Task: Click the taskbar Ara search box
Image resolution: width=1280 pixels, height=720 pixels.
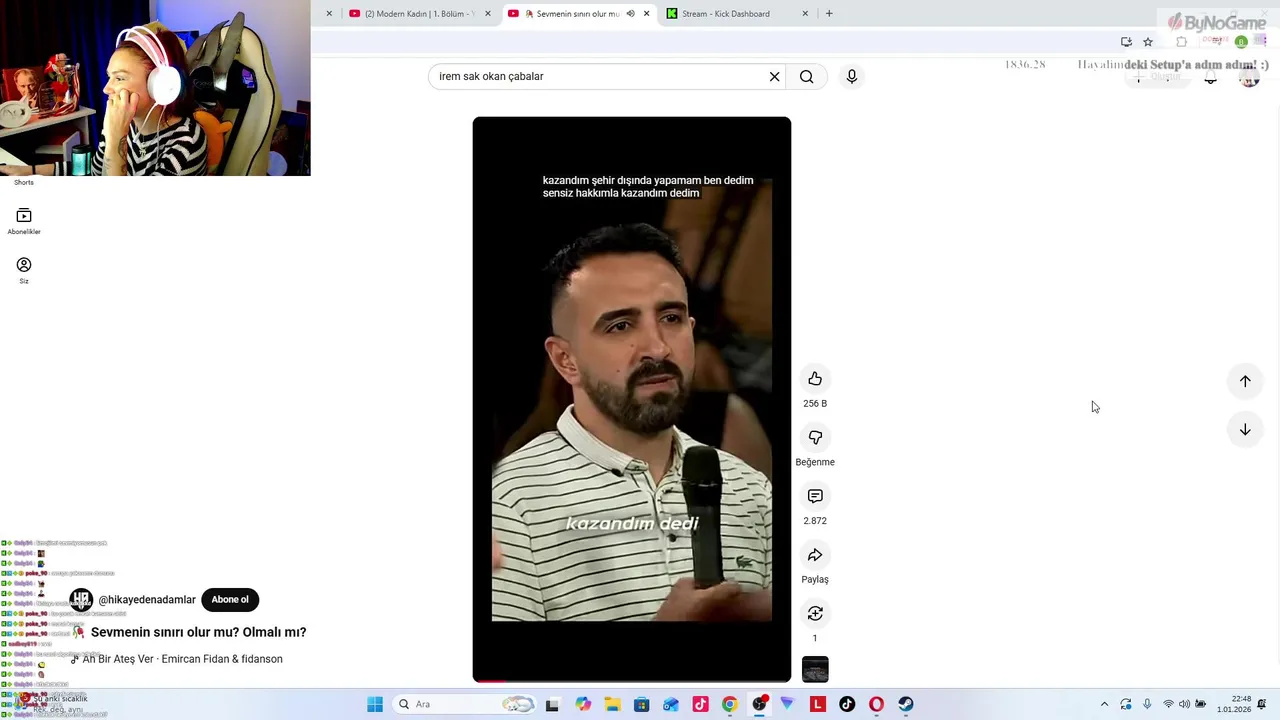Action: (465, 704)
